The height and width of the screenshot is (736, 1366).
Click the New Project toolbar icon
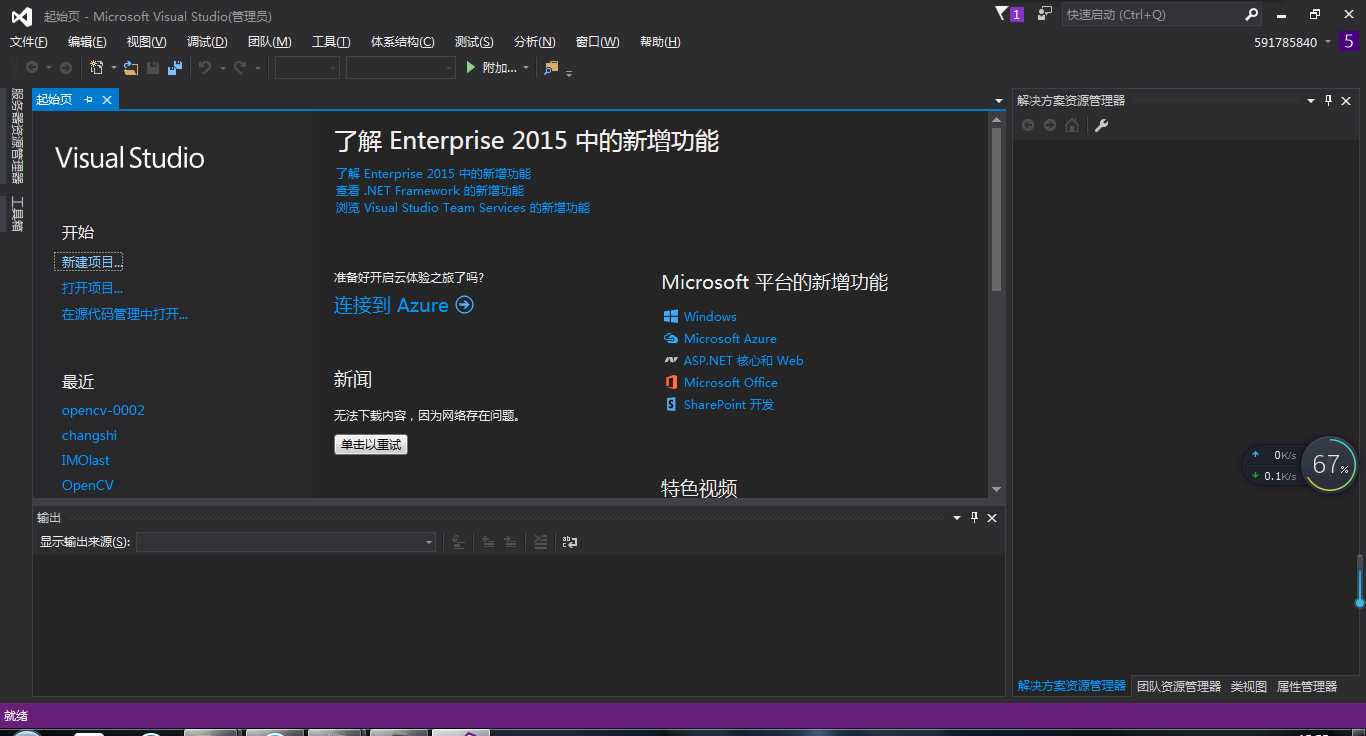[x=96, y=67]
